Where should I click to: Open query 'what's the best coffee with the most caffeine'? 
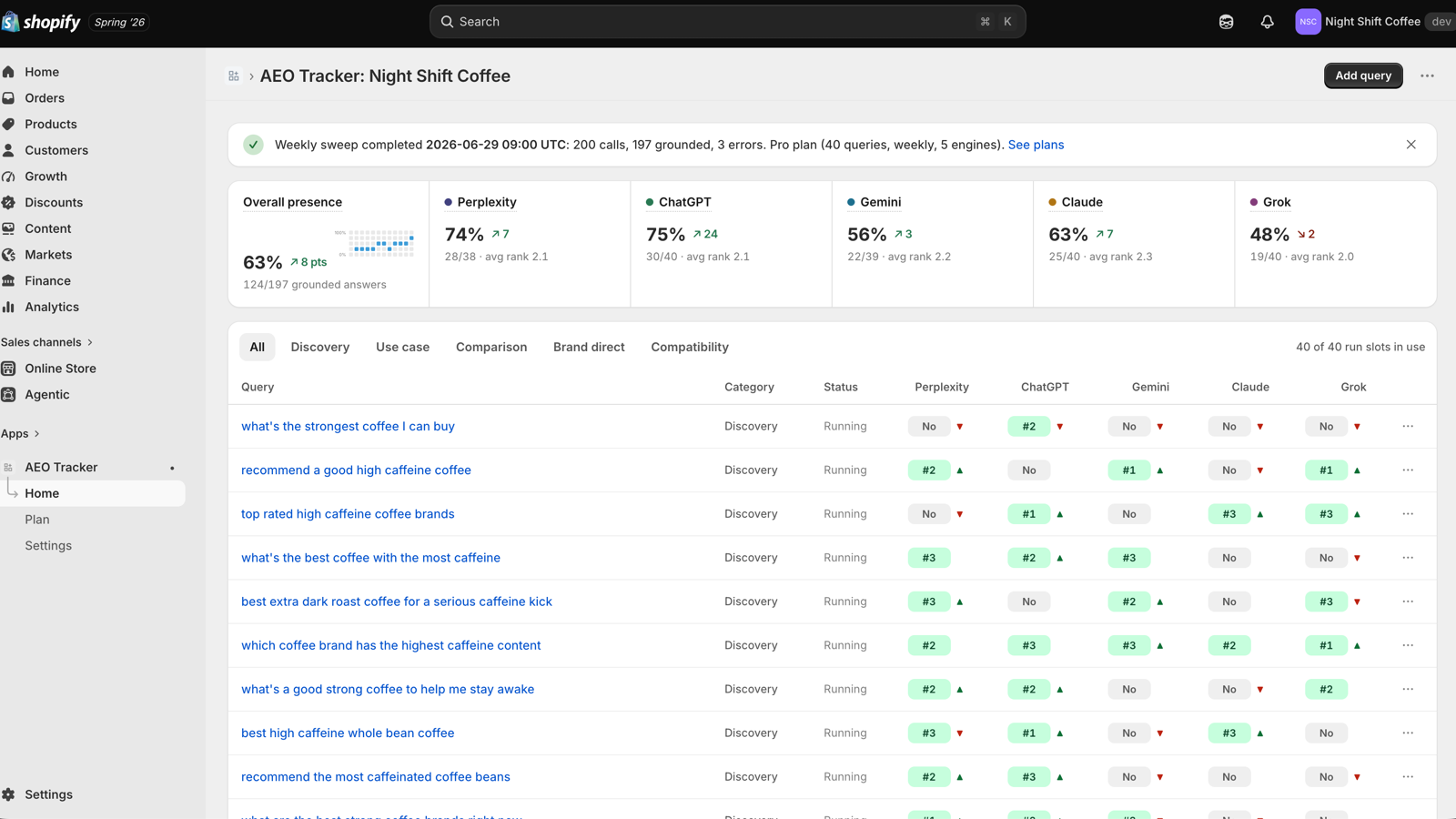coord(370,558)
